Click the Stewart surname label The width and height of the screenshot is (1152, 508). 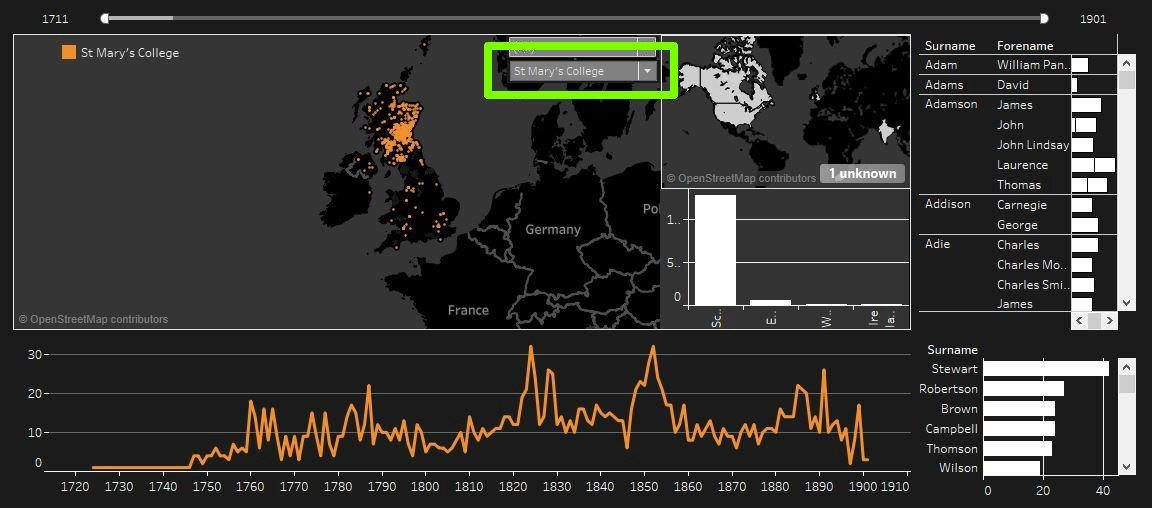[x=954, y=369]
